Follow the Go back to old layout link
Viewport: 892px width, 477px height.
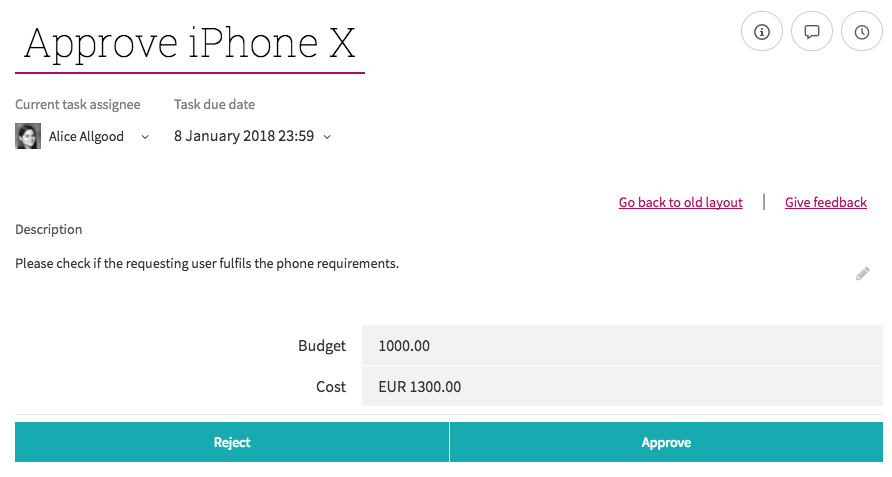(680, 202)
